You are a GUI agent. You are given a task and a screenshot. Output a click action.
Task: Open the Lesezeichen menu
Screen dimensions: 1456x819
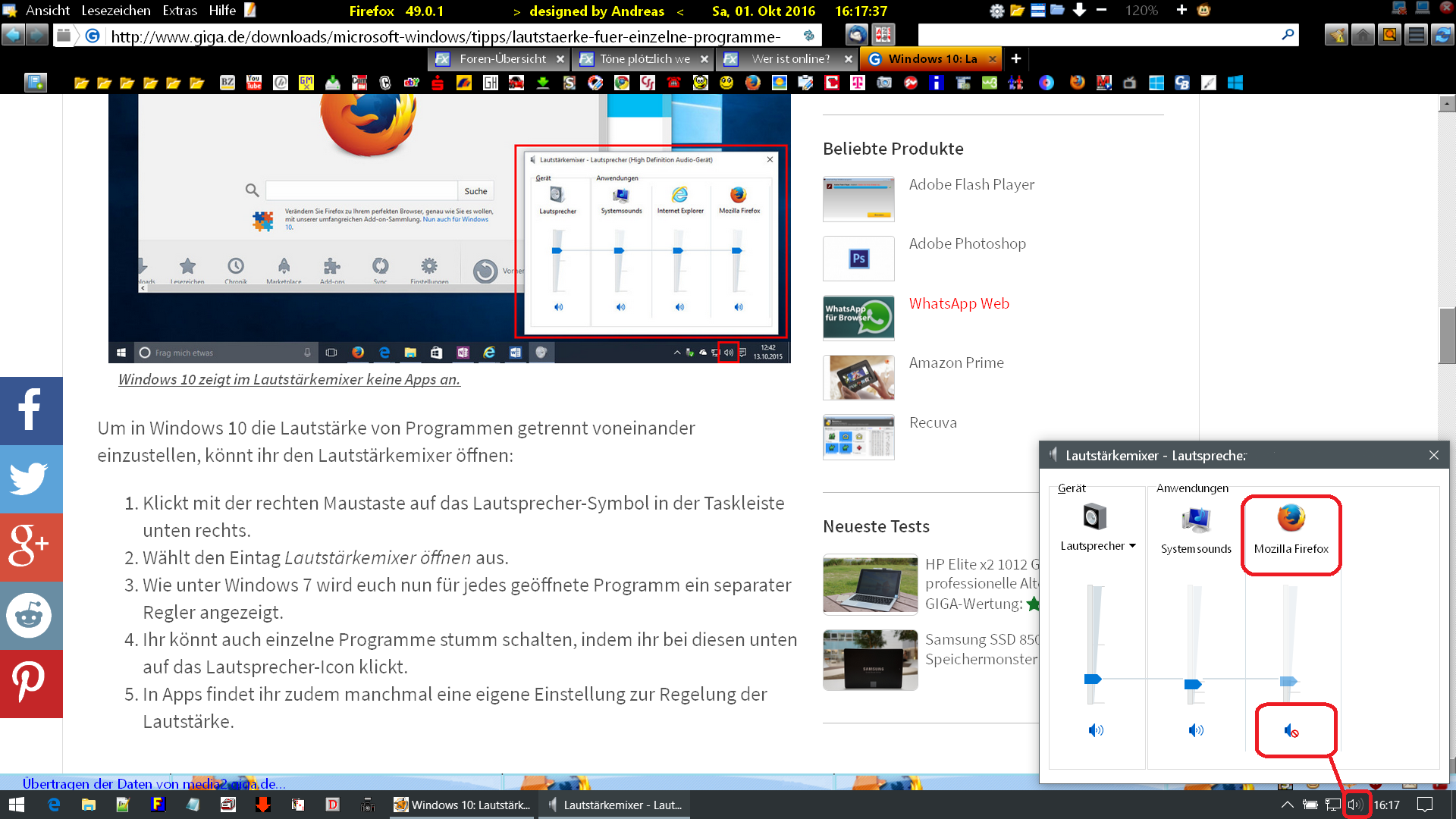(115, 11)
